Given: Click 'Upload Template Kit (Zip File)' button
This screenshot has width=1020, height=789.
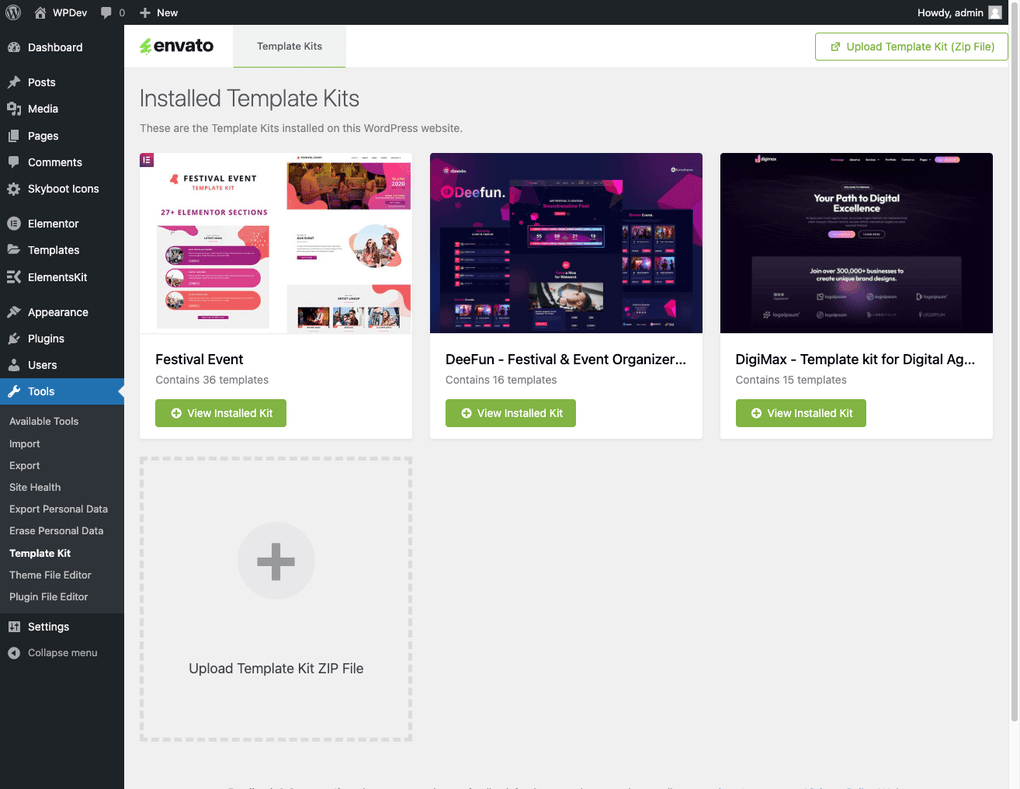Looking at the screenshot, I should click(910, 46).
